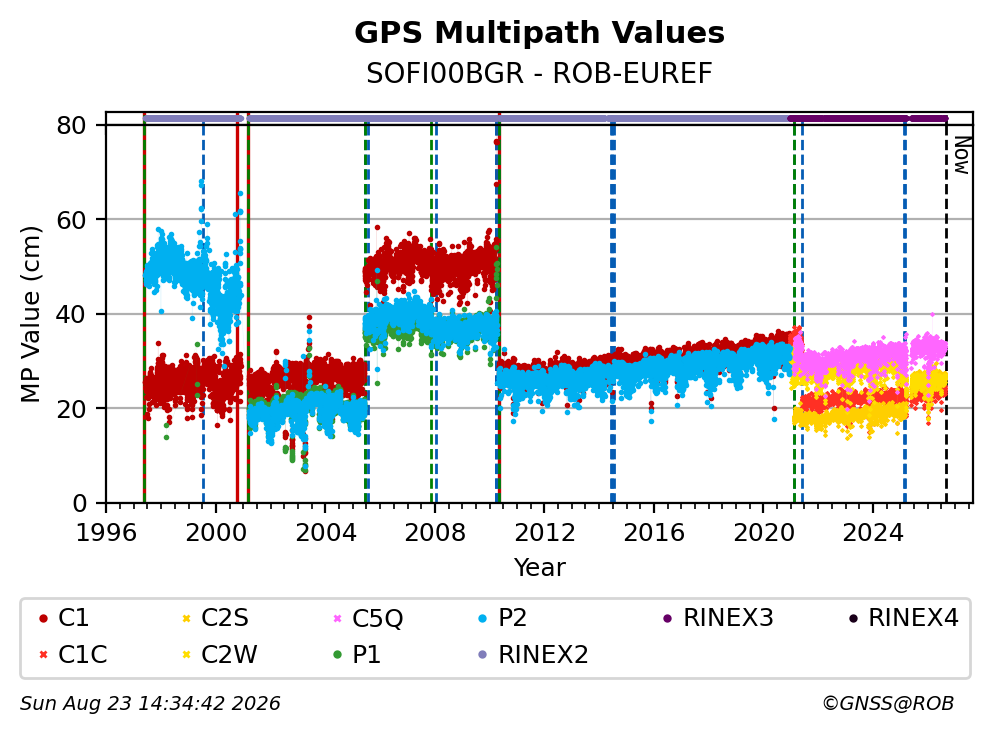The height and width of the screenshot is (734, 992).
Task: Click the y-axis tick label 40
Action: tap(71, 314)
